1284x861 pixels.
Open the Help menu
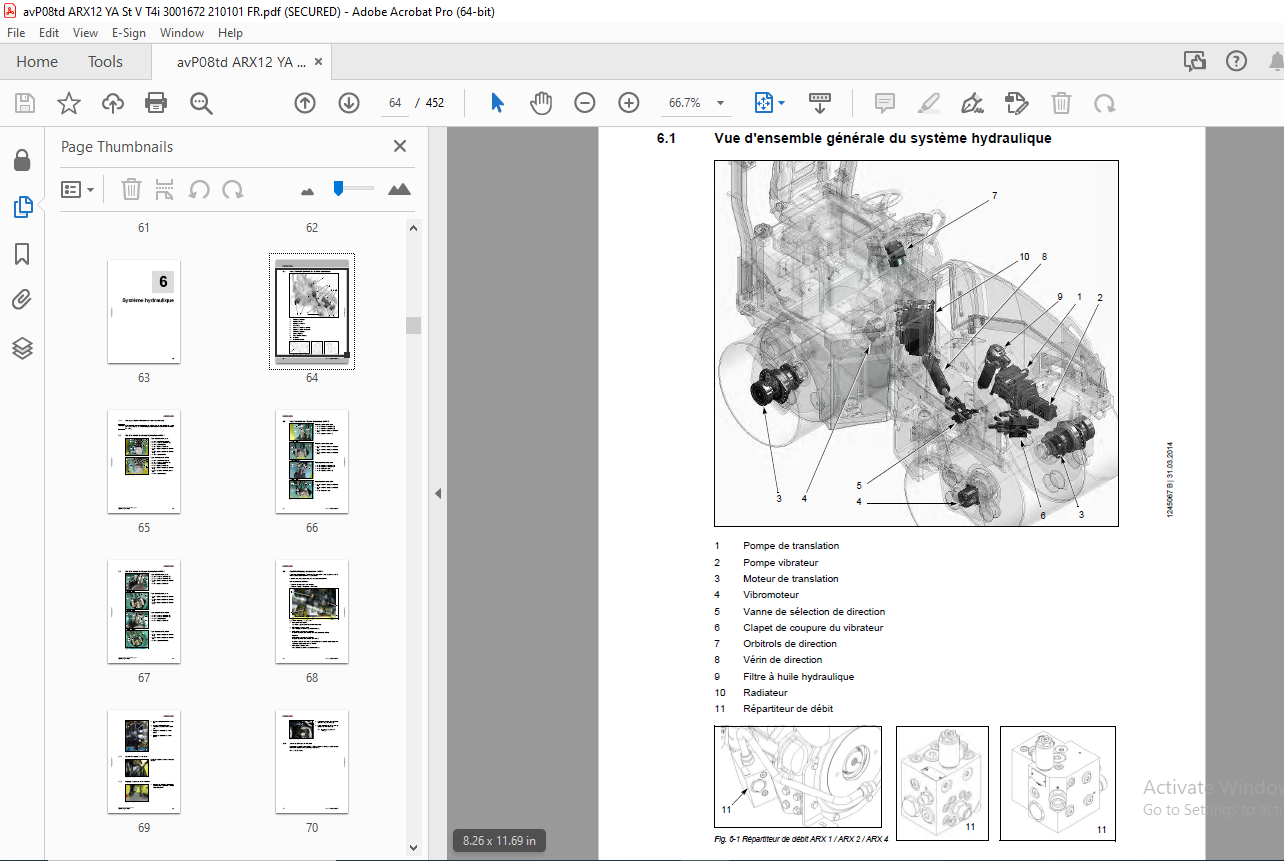point(231,33)
